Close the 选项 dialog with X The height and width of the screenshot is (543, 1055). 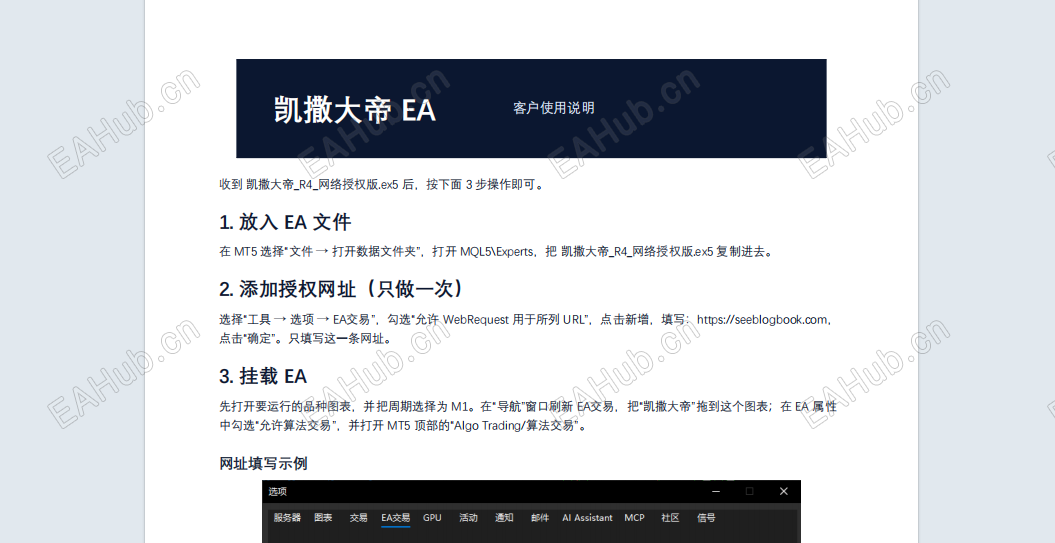point(783,491)
